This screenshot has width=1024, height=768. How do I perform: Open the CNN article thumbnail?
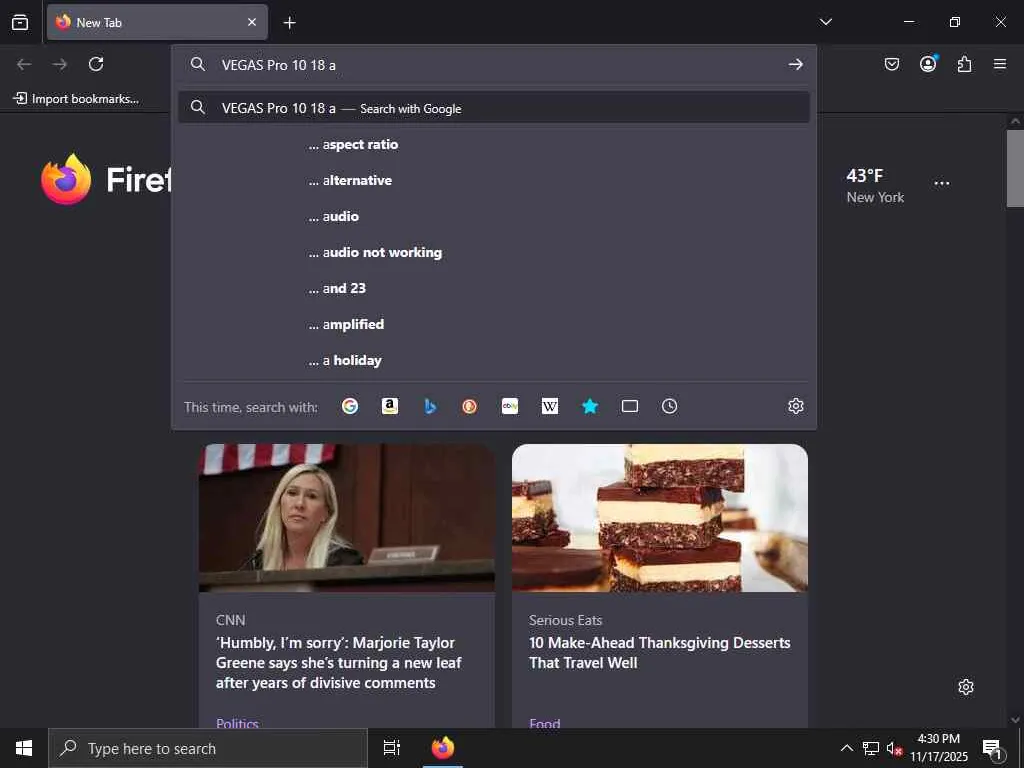coord(347,518)
